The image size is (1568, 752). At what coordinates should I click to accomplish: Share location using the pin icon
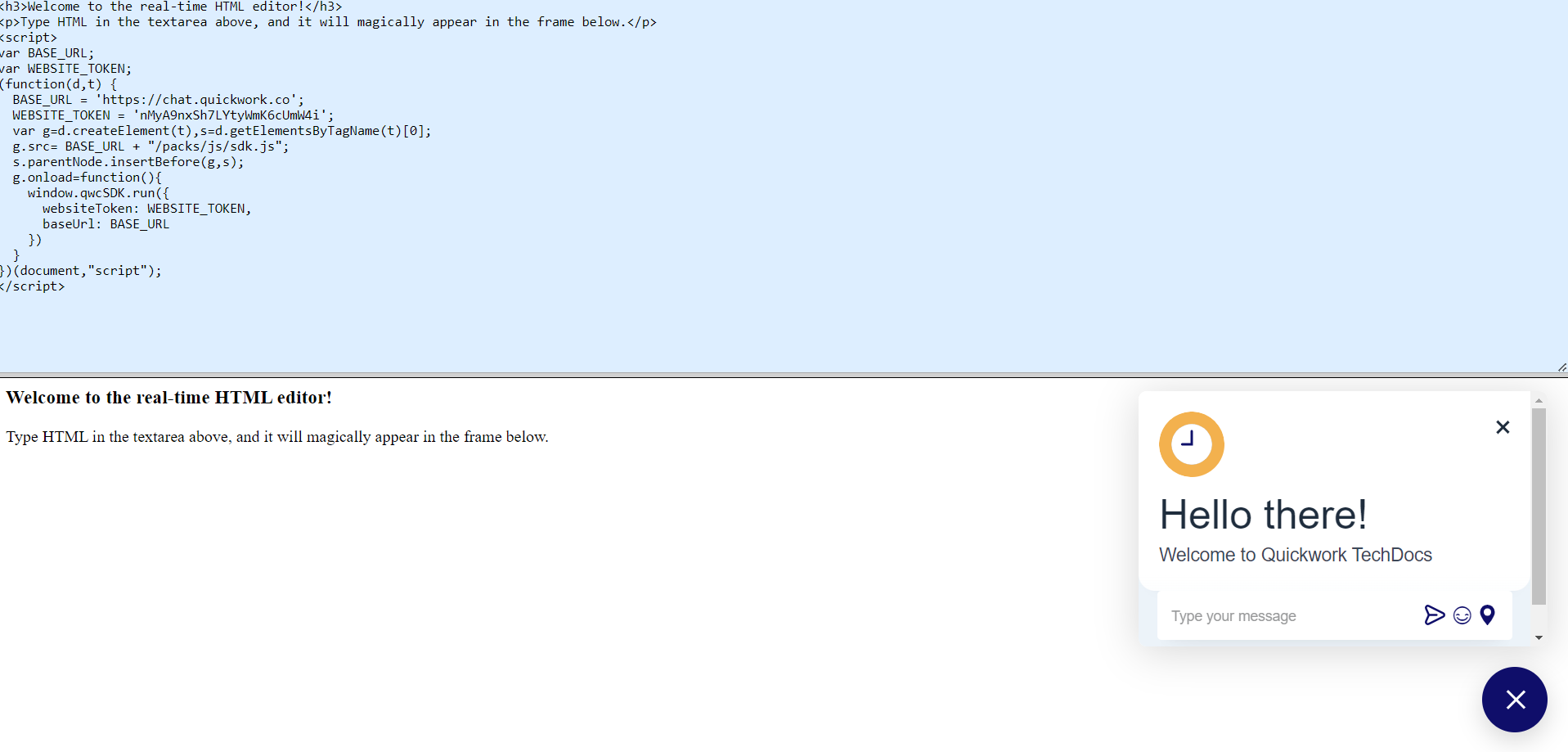coord(1488,615)
